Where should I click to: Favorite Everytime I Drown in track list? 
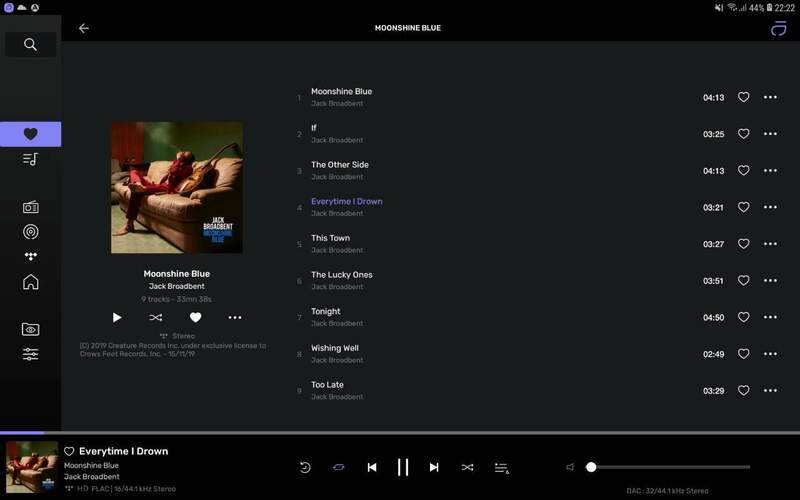click(x=743, y=207)
